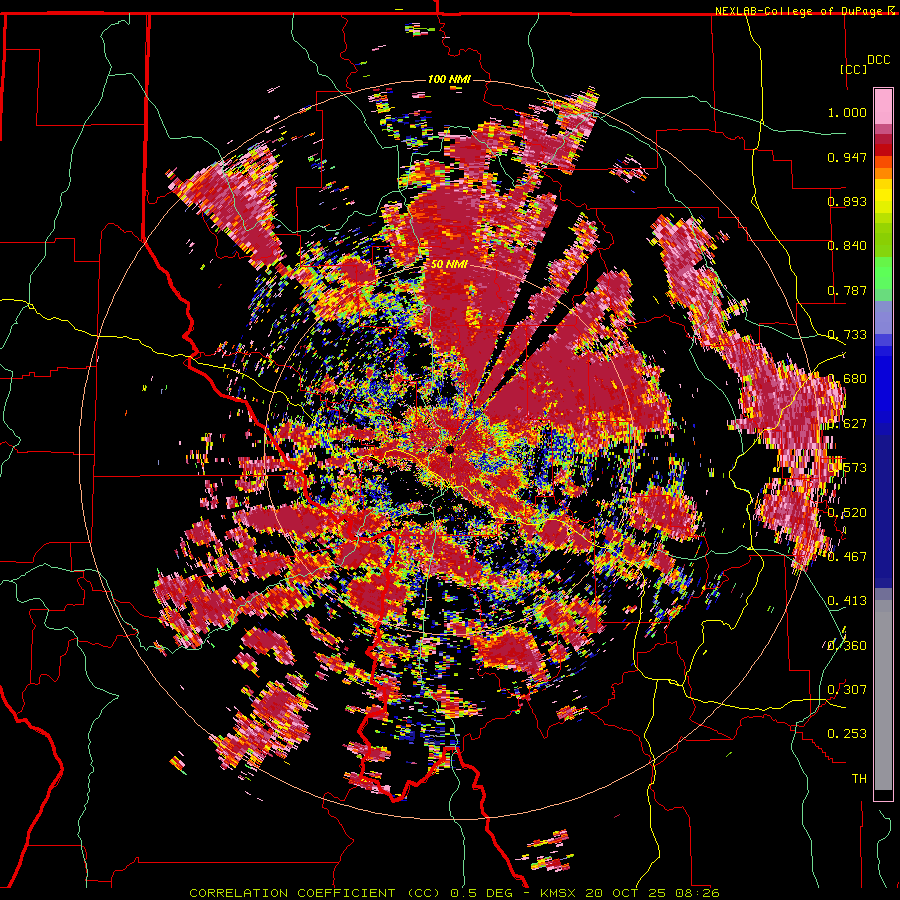Select the 0.787 legend value
Screen dimensions: 900x900
847,290
